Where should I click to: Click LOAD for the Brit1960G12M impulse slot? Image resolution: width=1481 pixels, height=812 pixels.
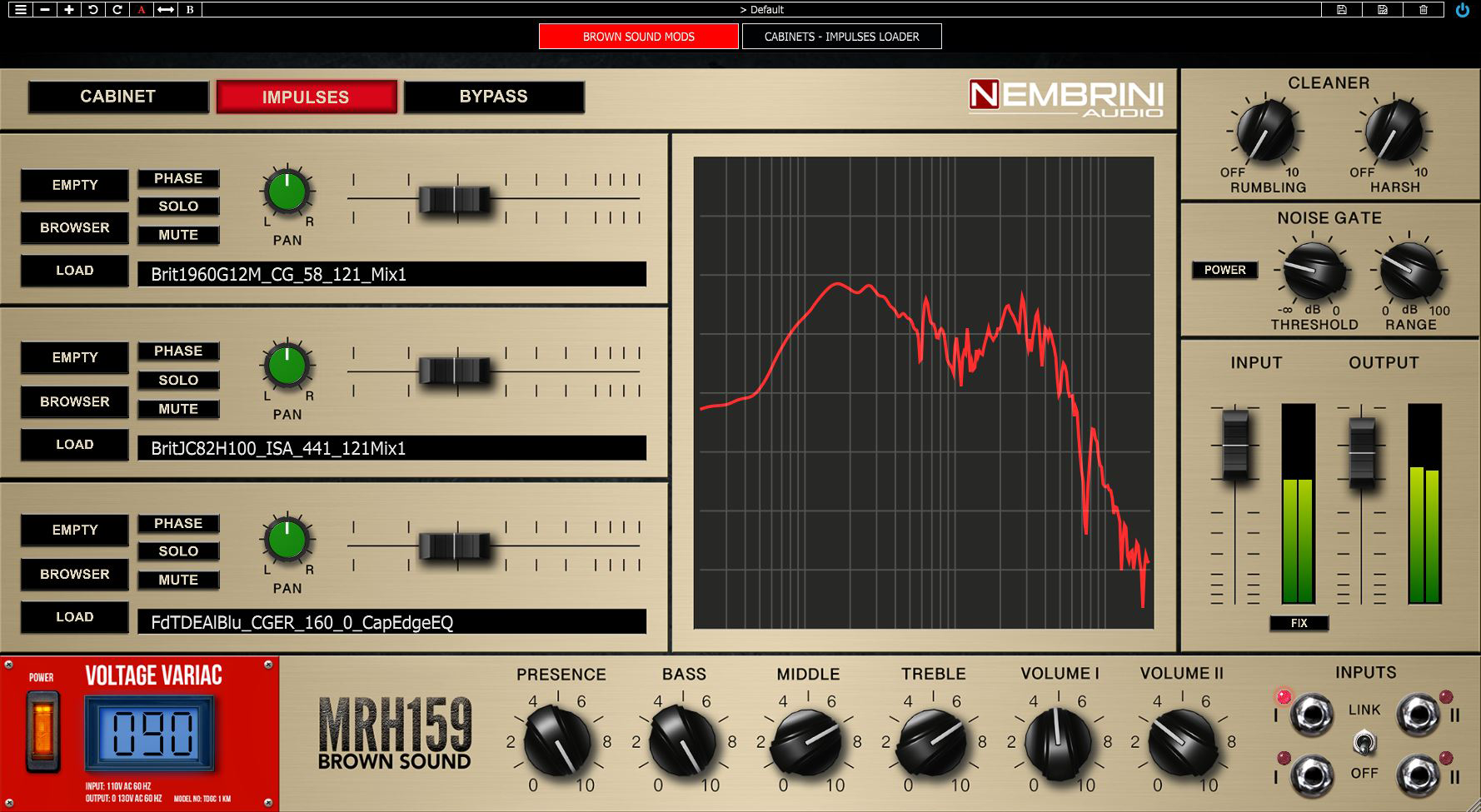pyautogui.click(x=75, y=271)
